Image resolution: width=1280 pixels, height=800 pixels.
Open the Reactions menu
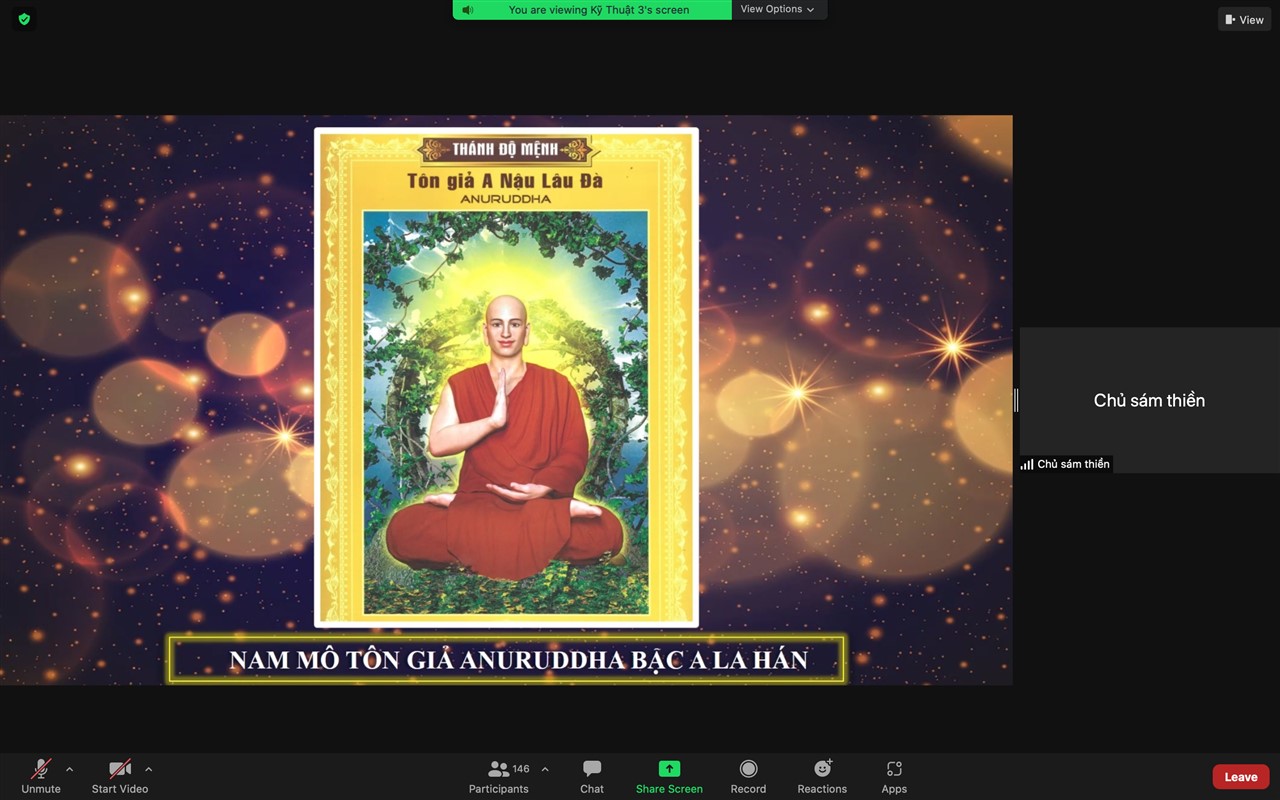click(822, 776)
